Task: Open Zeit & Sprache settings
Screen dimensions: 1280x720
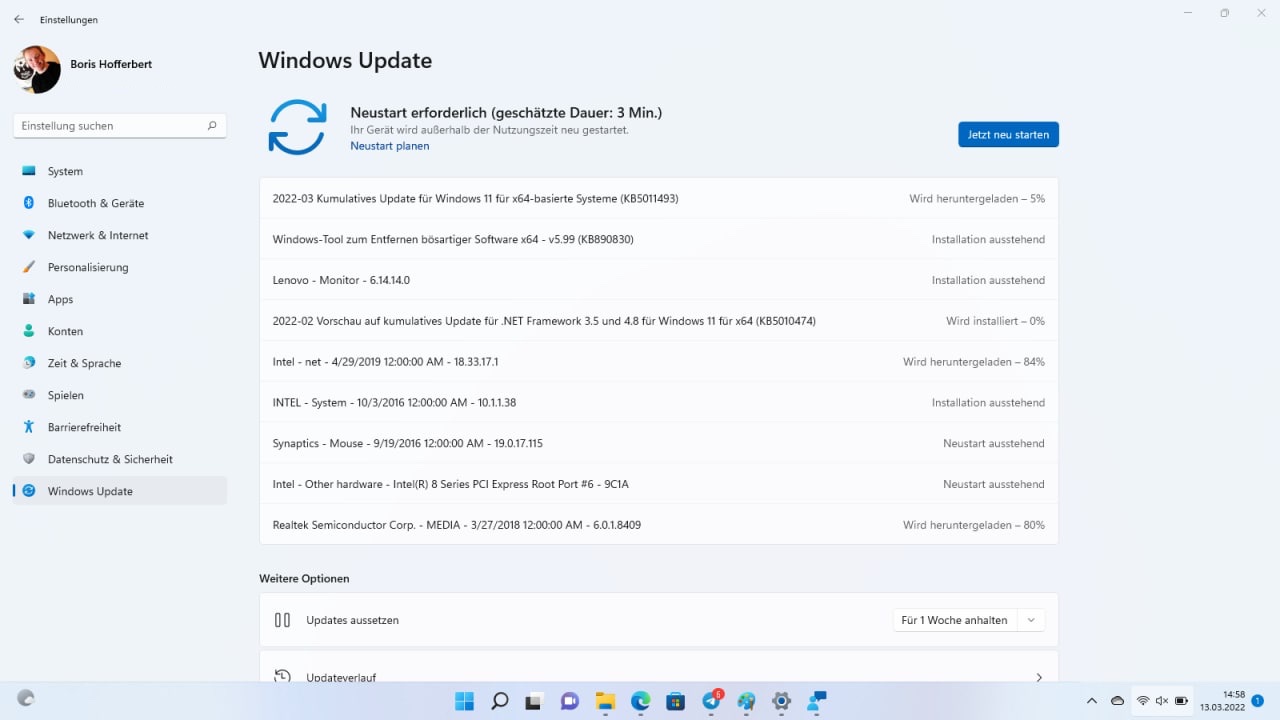Action: click(85, 363)
